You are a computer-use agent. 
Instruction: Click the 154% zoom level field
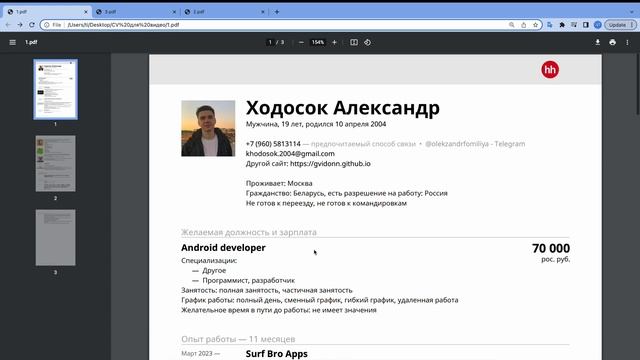(318, 42)
